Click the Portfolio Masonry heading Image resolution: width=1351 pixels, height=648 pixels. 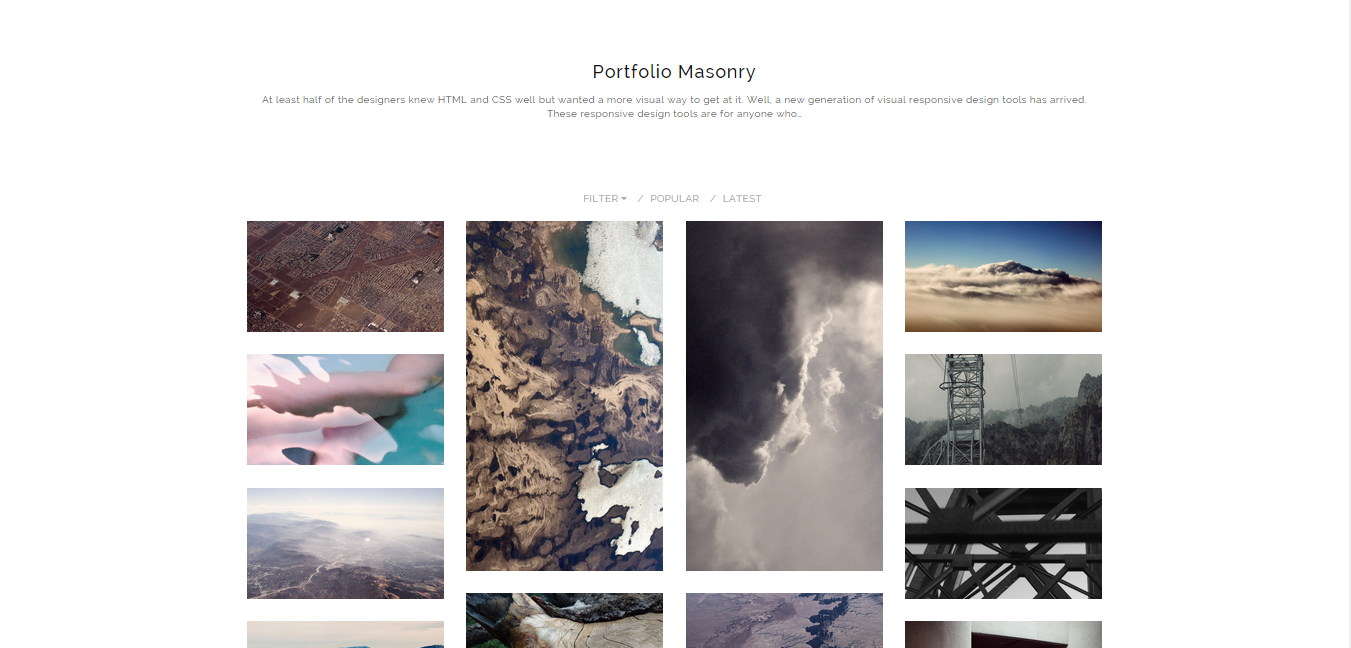(674, 72)
